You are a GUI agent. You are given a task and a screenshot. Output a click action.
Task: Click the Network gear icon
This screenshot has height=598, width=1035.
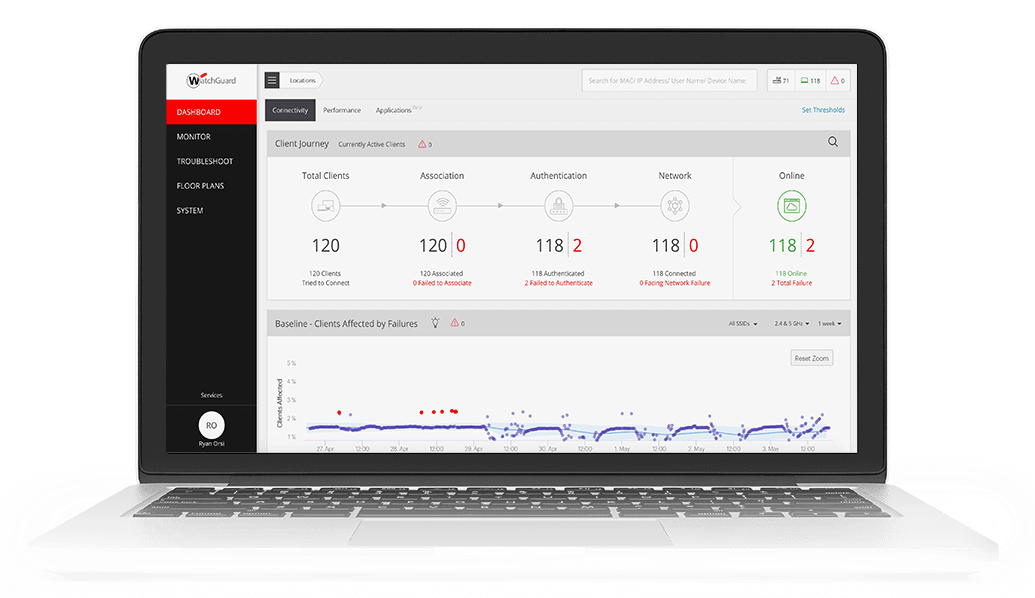pos(675,206)
